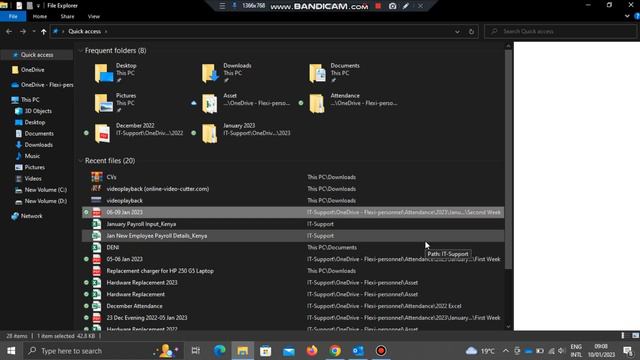This screenshot has height=360, width=640.
Task: Collapse the Recent files section
Action: (x=80, y=161)
